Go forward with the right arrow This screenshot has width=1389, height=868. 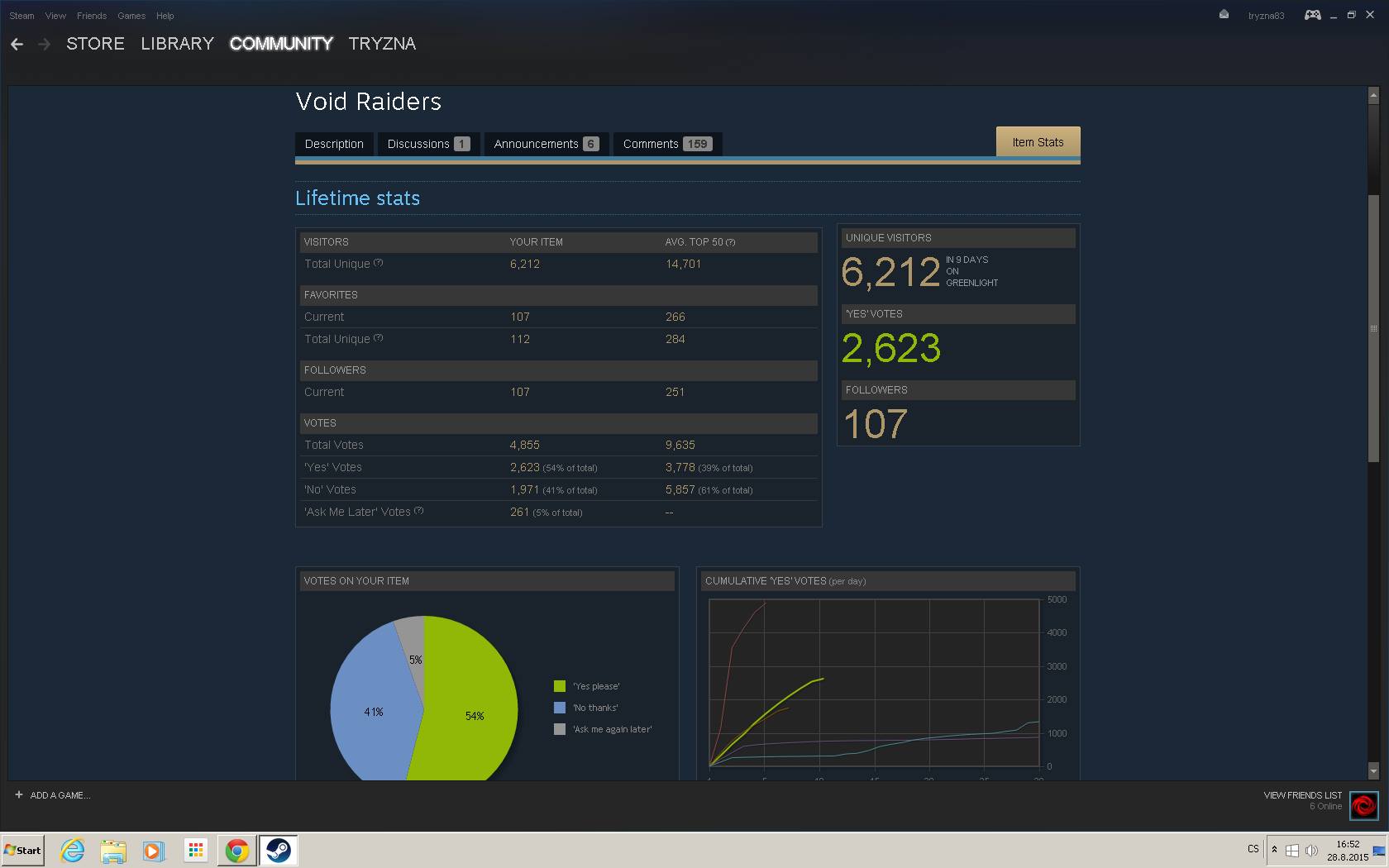coord(45,44)
